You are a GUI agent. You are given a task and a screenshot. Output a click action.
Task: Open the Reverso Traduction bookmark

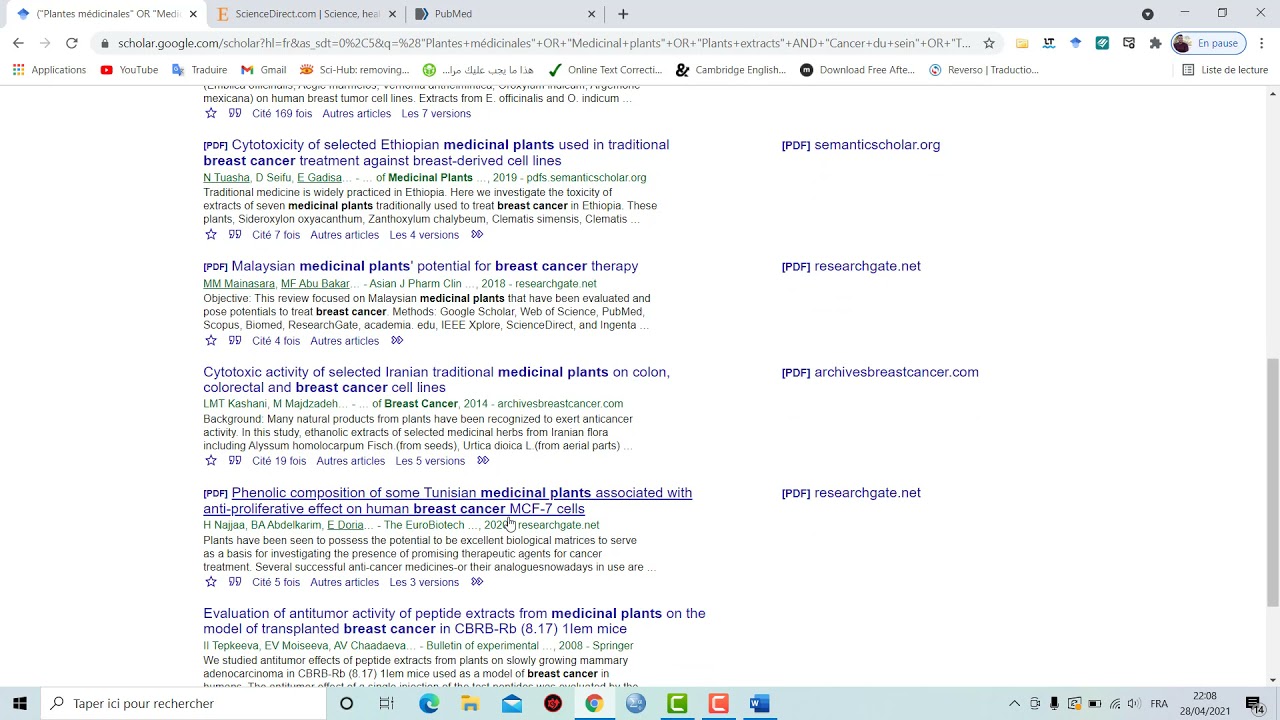tap(984, 70)
